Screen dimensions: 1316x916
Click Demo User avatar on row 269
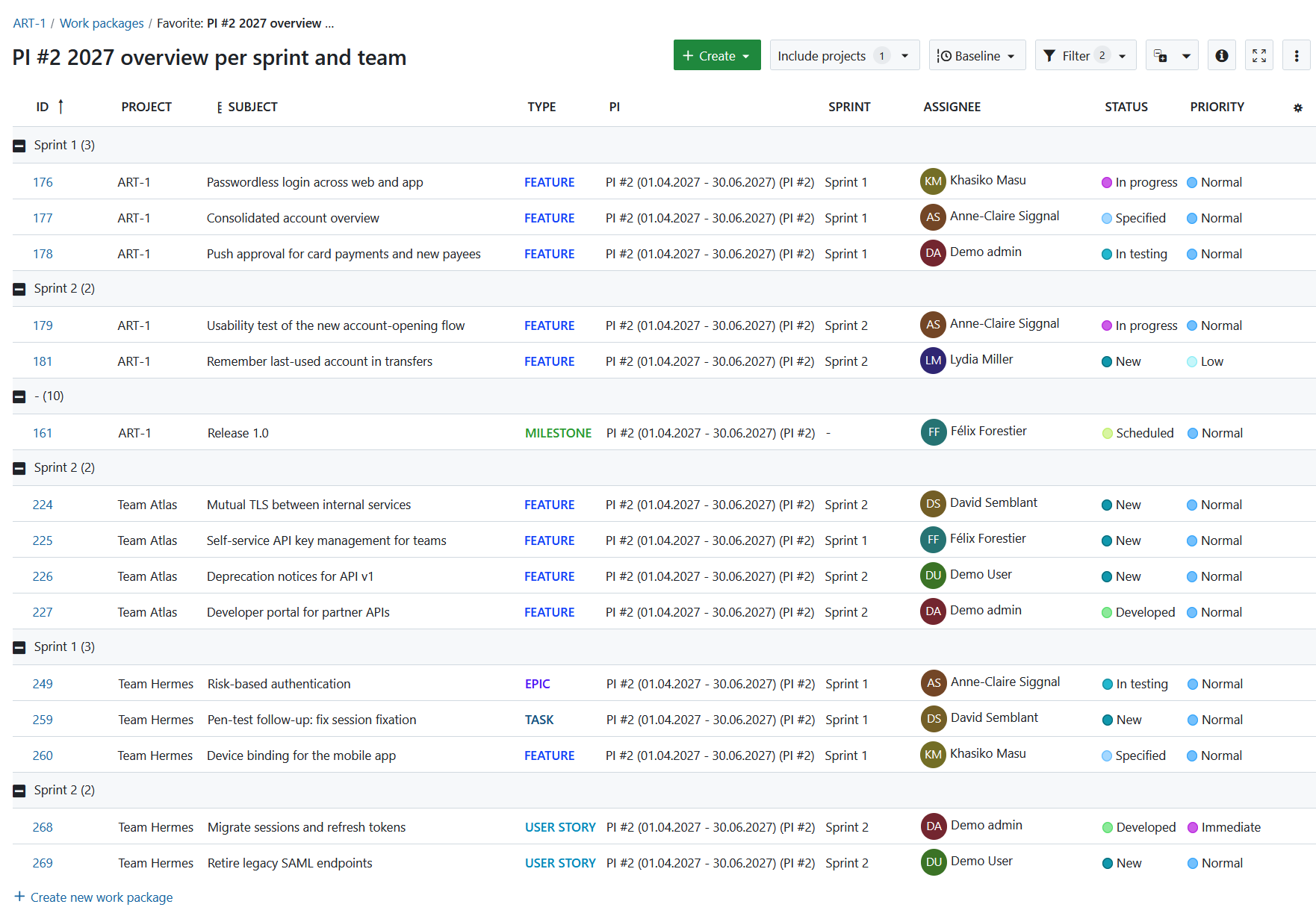[934, 862]
